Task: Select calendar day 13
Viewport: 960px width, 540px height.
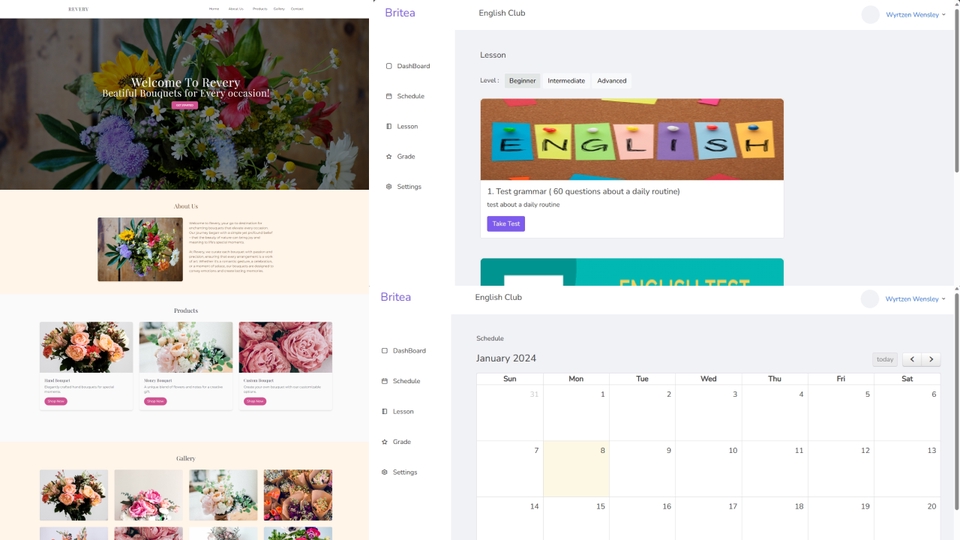Action: point(907,468)
